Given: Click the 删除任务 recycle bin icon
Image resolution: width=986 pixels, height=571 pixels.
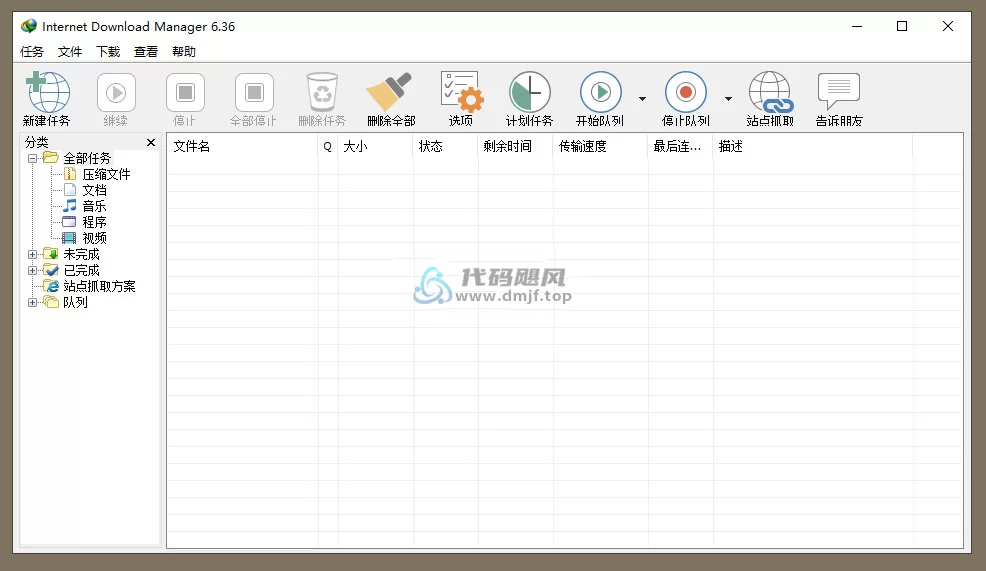Looking at the screenshot, I should (x=322, y=92).
